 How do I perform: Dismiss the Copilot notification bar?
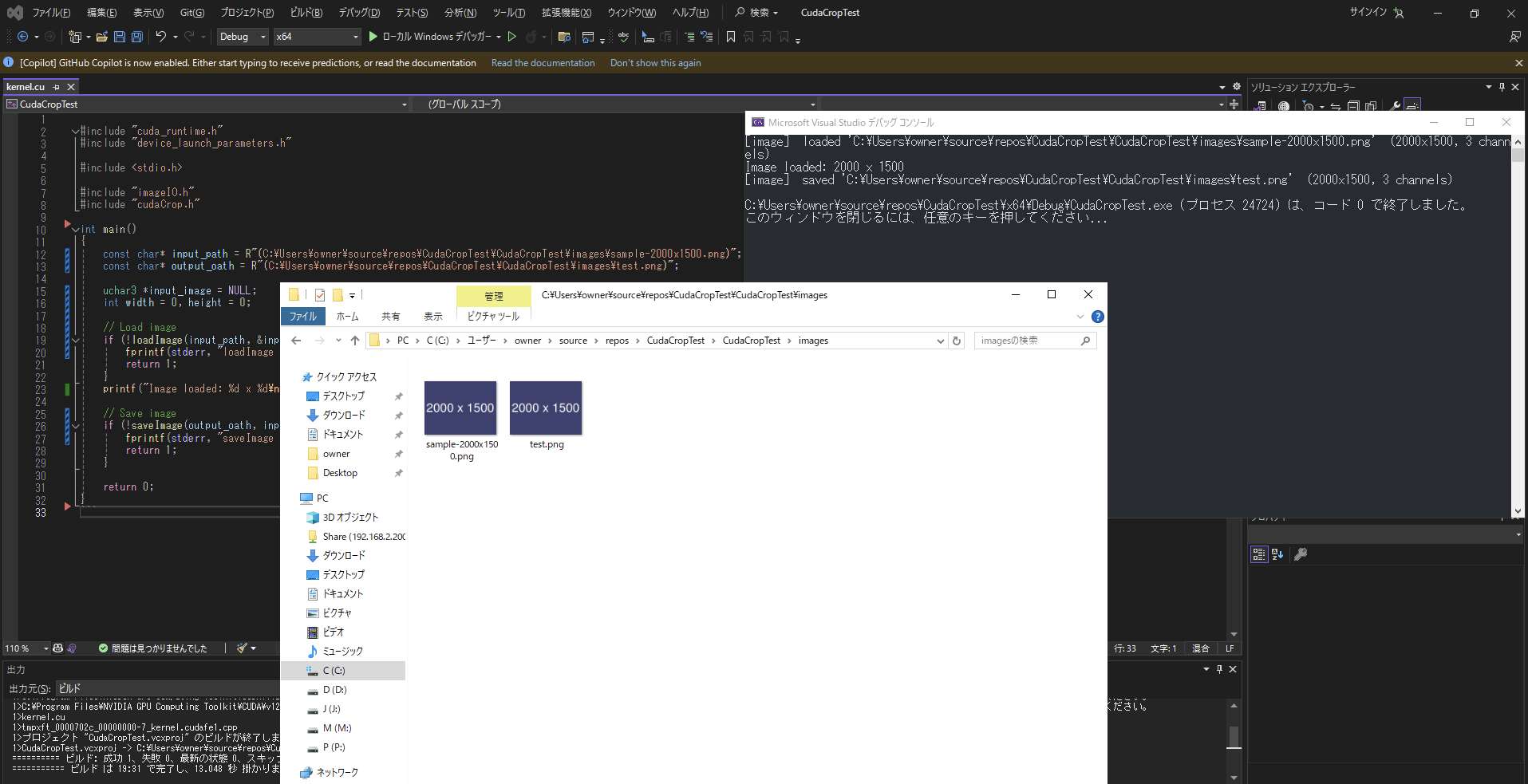click(x=1518, y=63)
